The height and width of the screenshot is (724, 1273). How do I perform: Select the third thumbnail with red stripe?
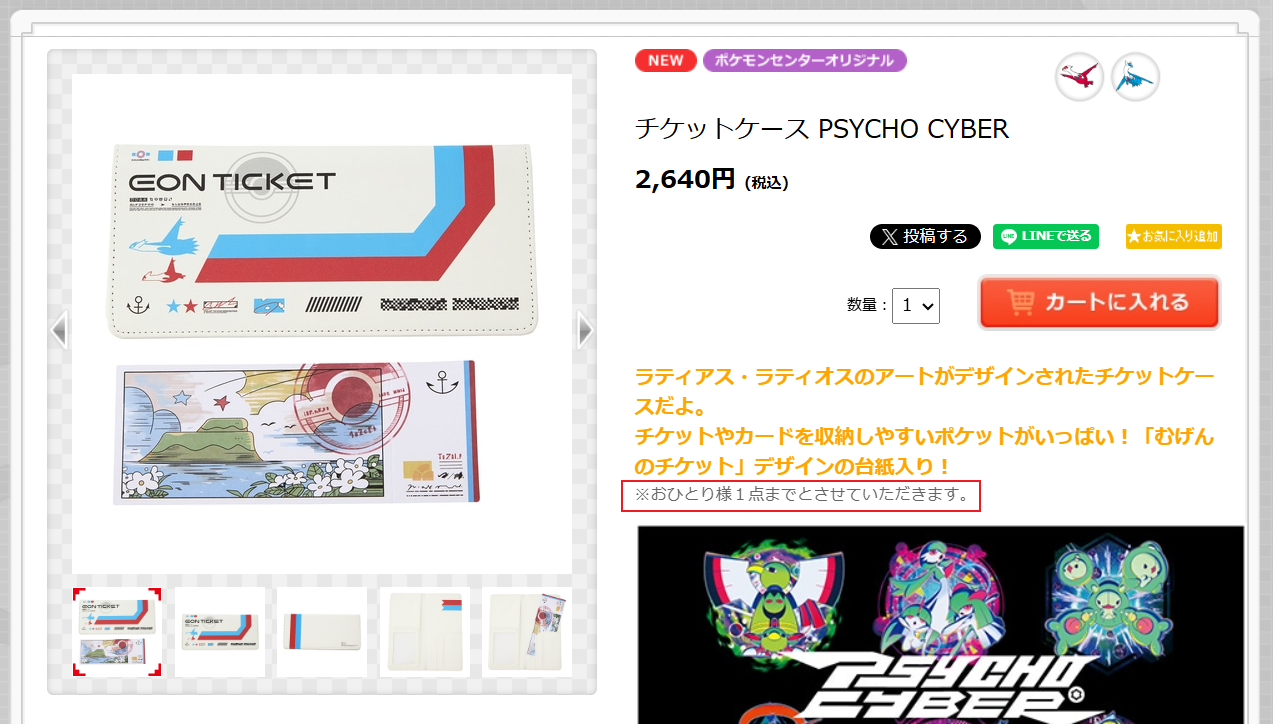322,632
